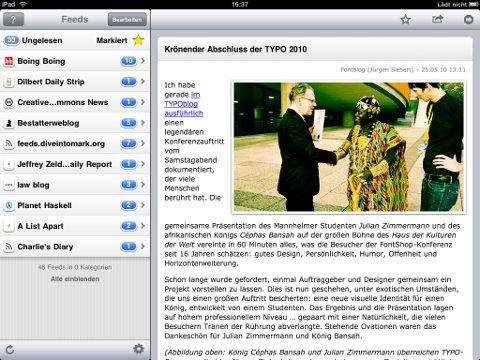
Task: Click the Planet Haskell feed icon
Action: coord(9,206)
